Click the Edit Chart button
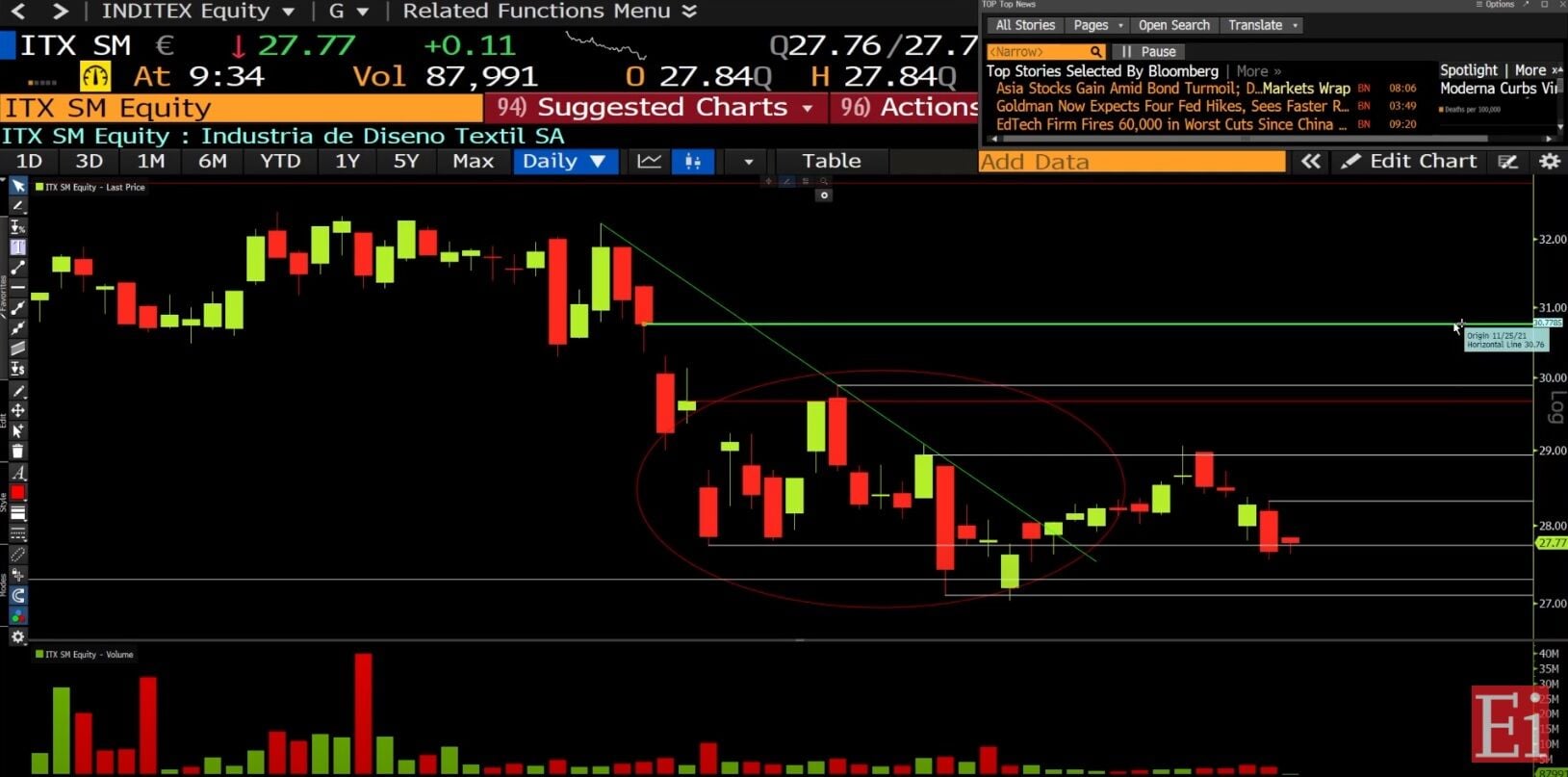 click(1409, 162)
